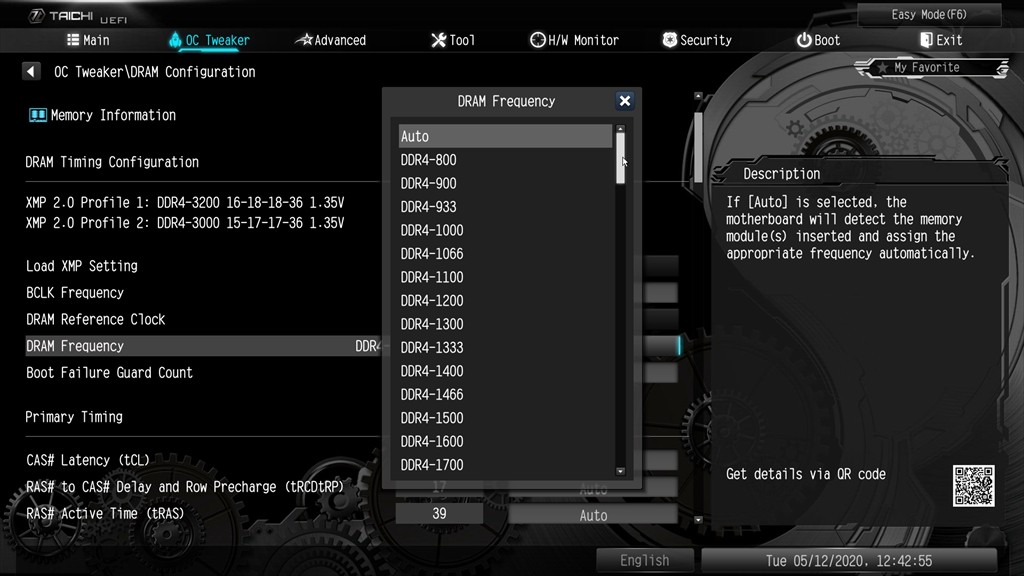The height and width of the screenshot is (576, 1024).
Task: Click XMP 2.0 Profile 2 text
Action: pyautogui.click(x=185, y=223)
